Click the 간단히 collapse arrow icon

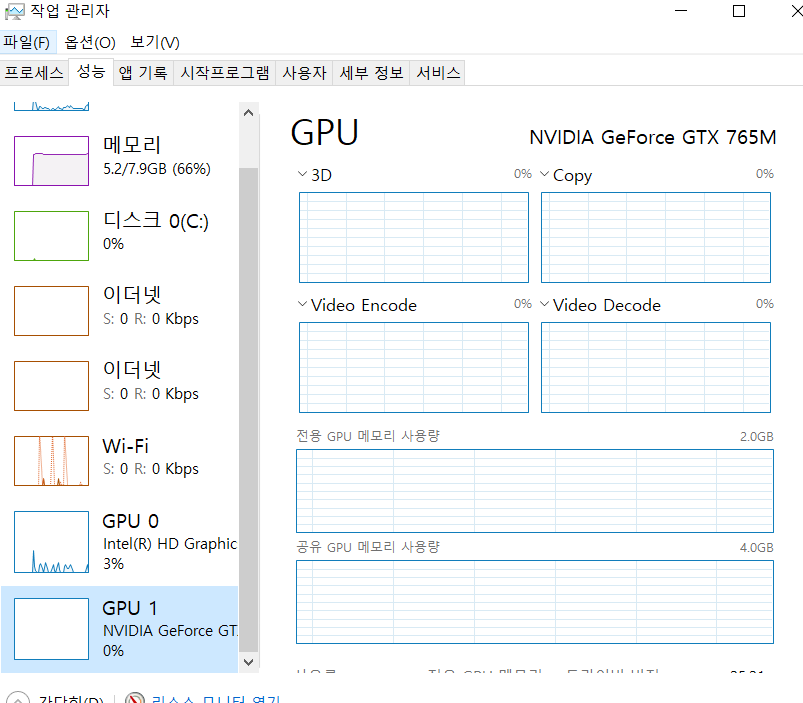[x=18, y=698]
